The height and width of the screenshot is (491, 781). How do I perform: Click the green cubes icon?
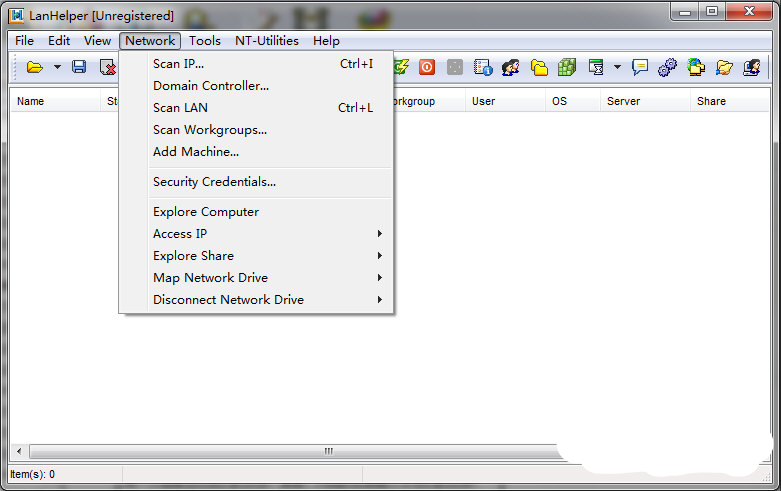pyautogui.click(x=567, y=67)
